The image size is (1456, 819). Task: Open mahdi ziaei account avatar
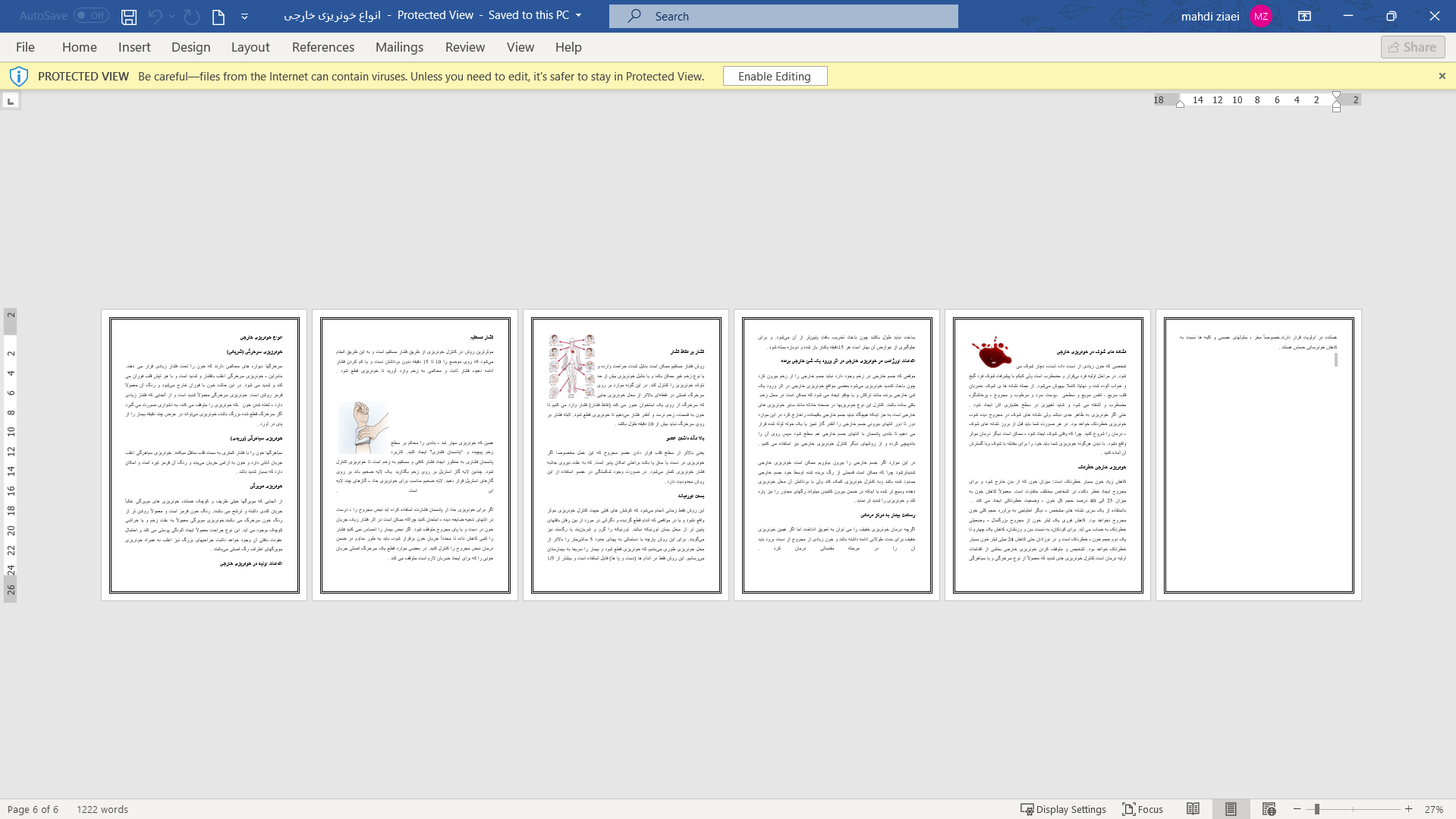click(1261, 16)
